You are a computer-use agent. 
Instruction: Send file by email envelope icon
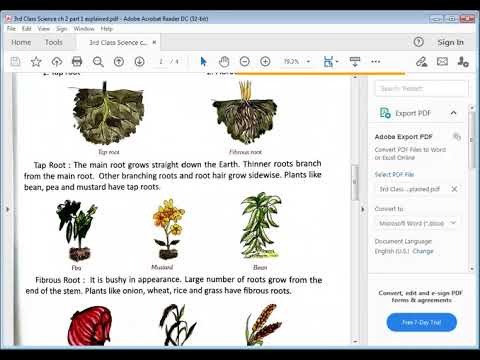tap(442, 62)
